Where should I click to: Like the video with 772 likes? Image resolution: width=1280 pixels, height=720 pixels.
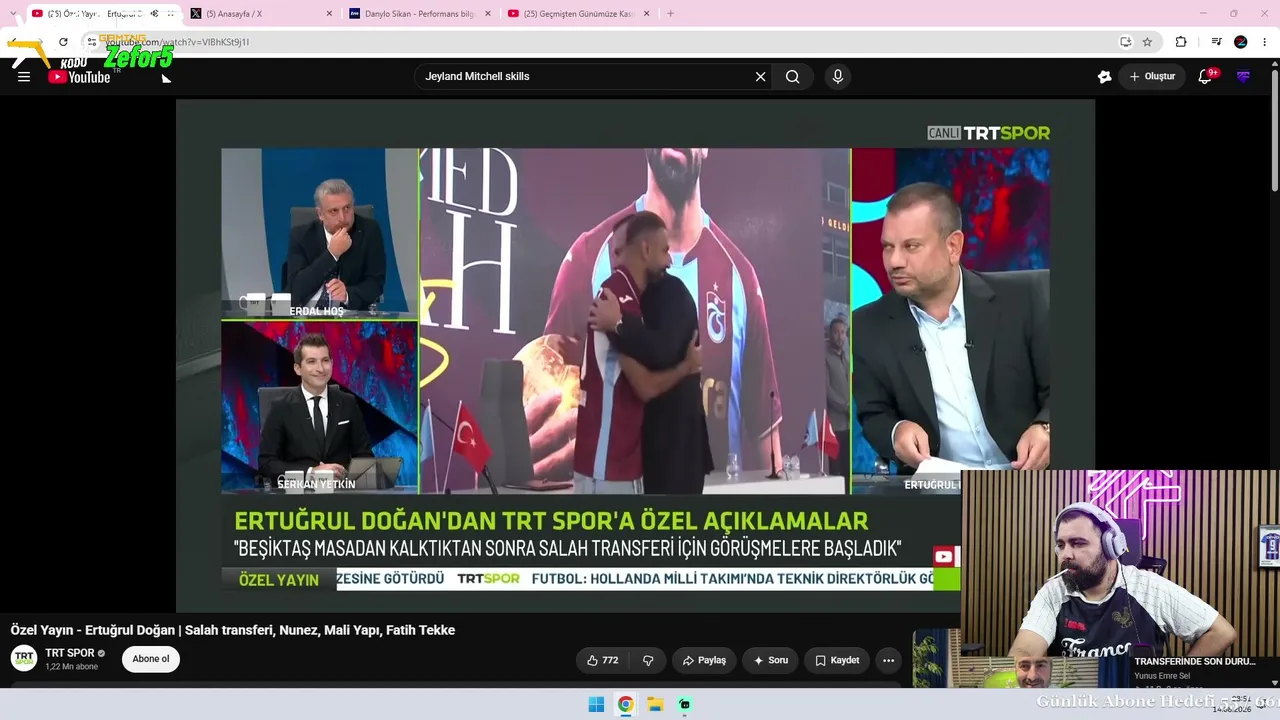point(602,660)
